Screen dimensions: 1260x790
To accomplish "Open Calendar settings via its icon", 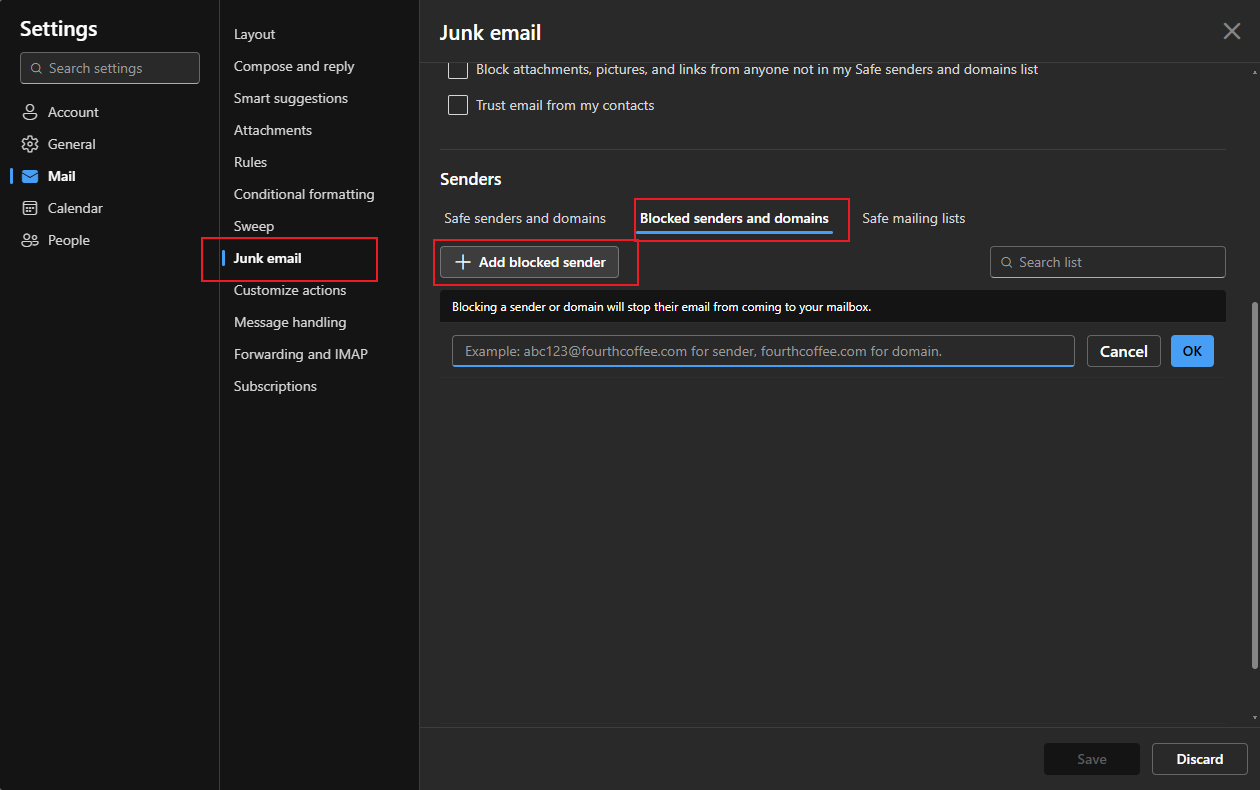I will 28,207.
